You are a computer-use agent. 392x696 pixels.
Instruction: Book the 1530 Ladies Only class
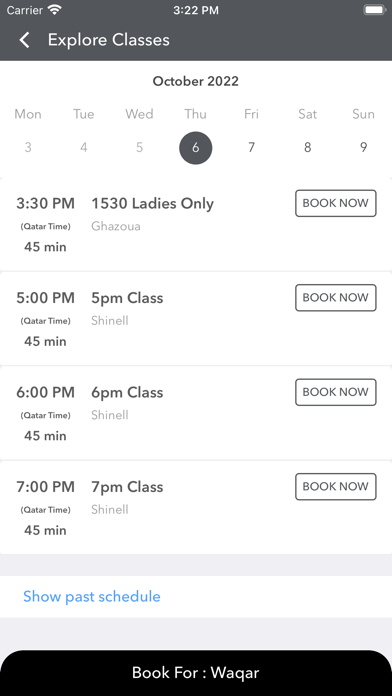(x=336, y=203)
